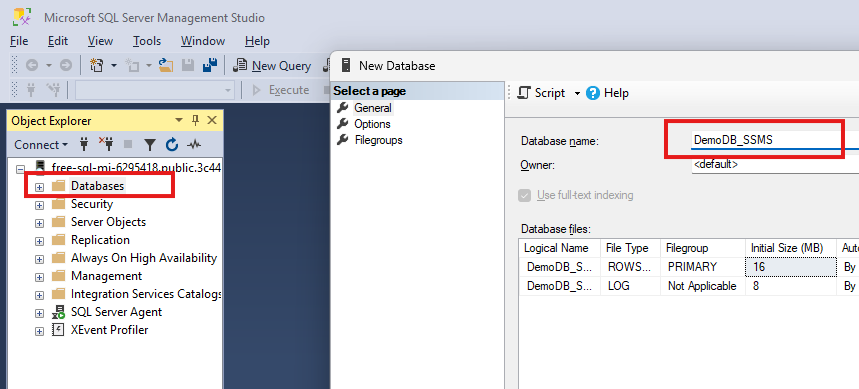Open the File menu

coord(19,41)
